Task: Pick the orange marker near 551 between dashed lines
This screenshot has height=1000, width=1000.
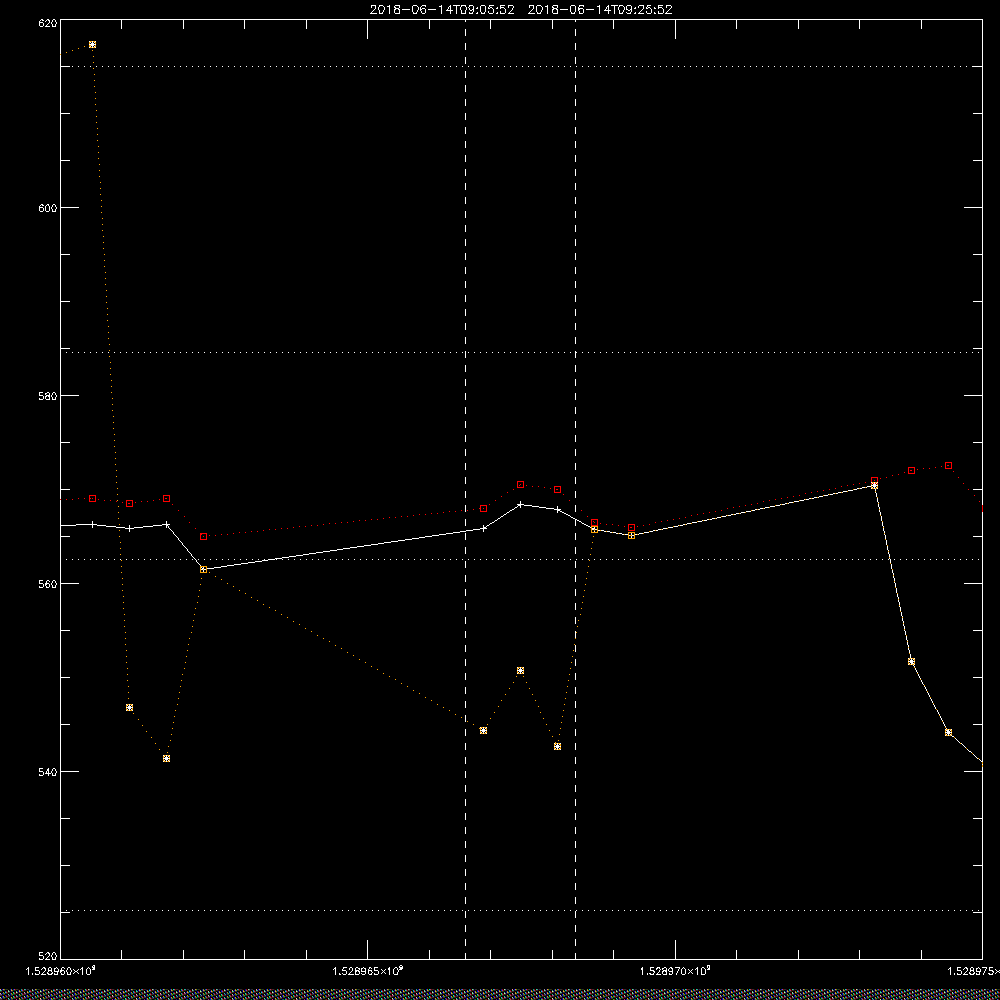Action: (520, 670)
